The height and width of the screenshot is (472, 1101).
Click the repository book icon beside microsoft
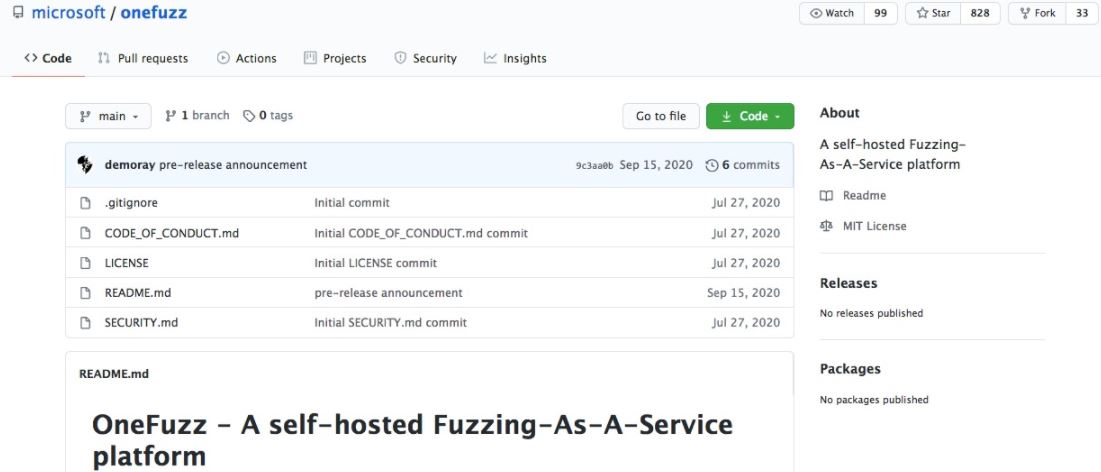tap(18, 13)
